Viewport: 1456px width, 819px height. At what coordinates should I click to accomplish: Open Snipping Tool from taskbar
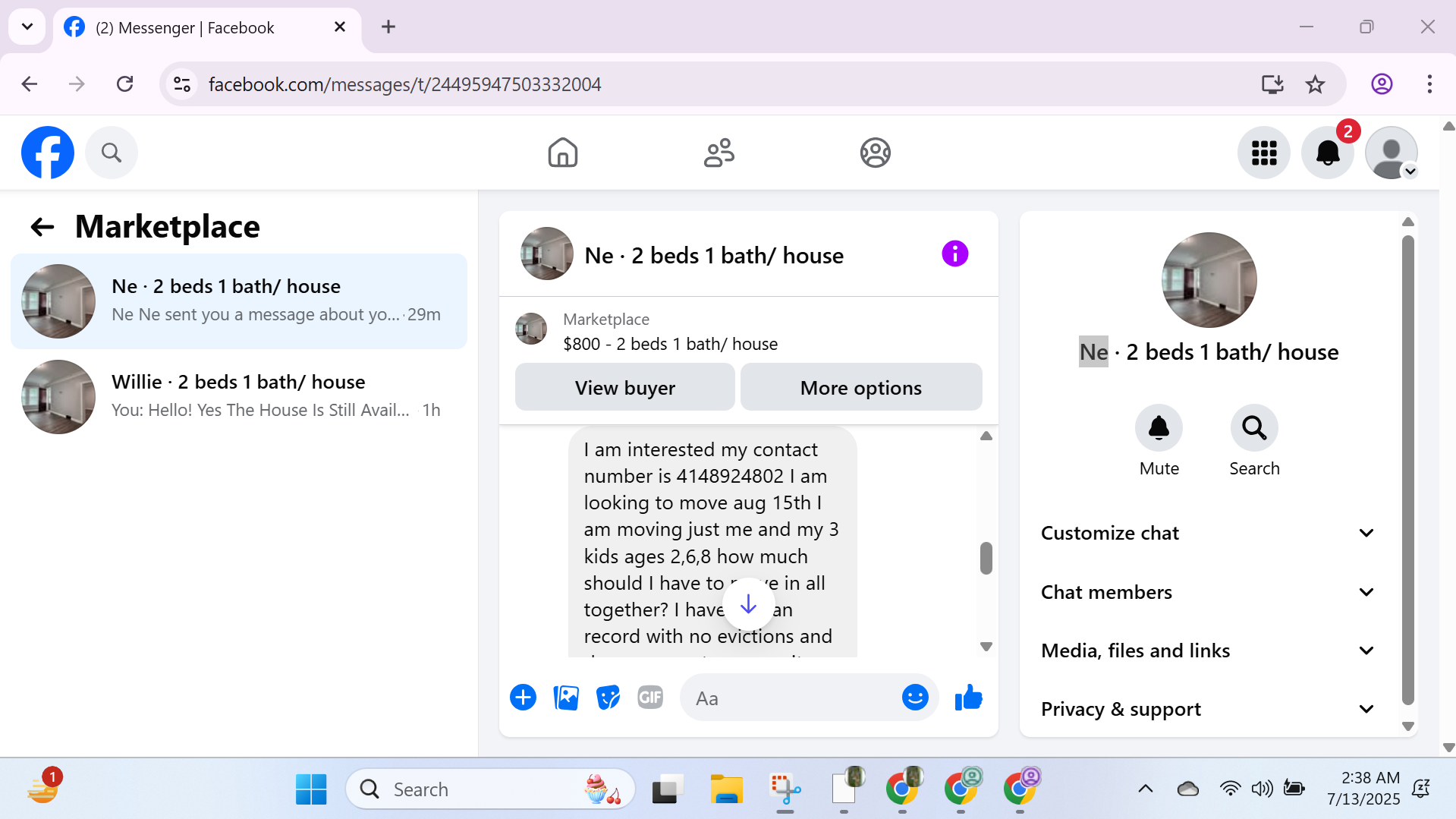point(785,789)
